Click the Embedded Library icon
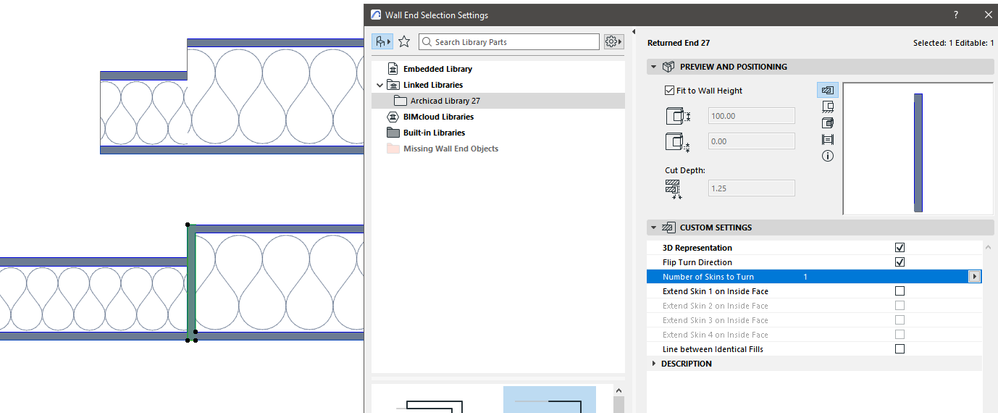Viewport: 998px width, 413px height. point(393,69)
